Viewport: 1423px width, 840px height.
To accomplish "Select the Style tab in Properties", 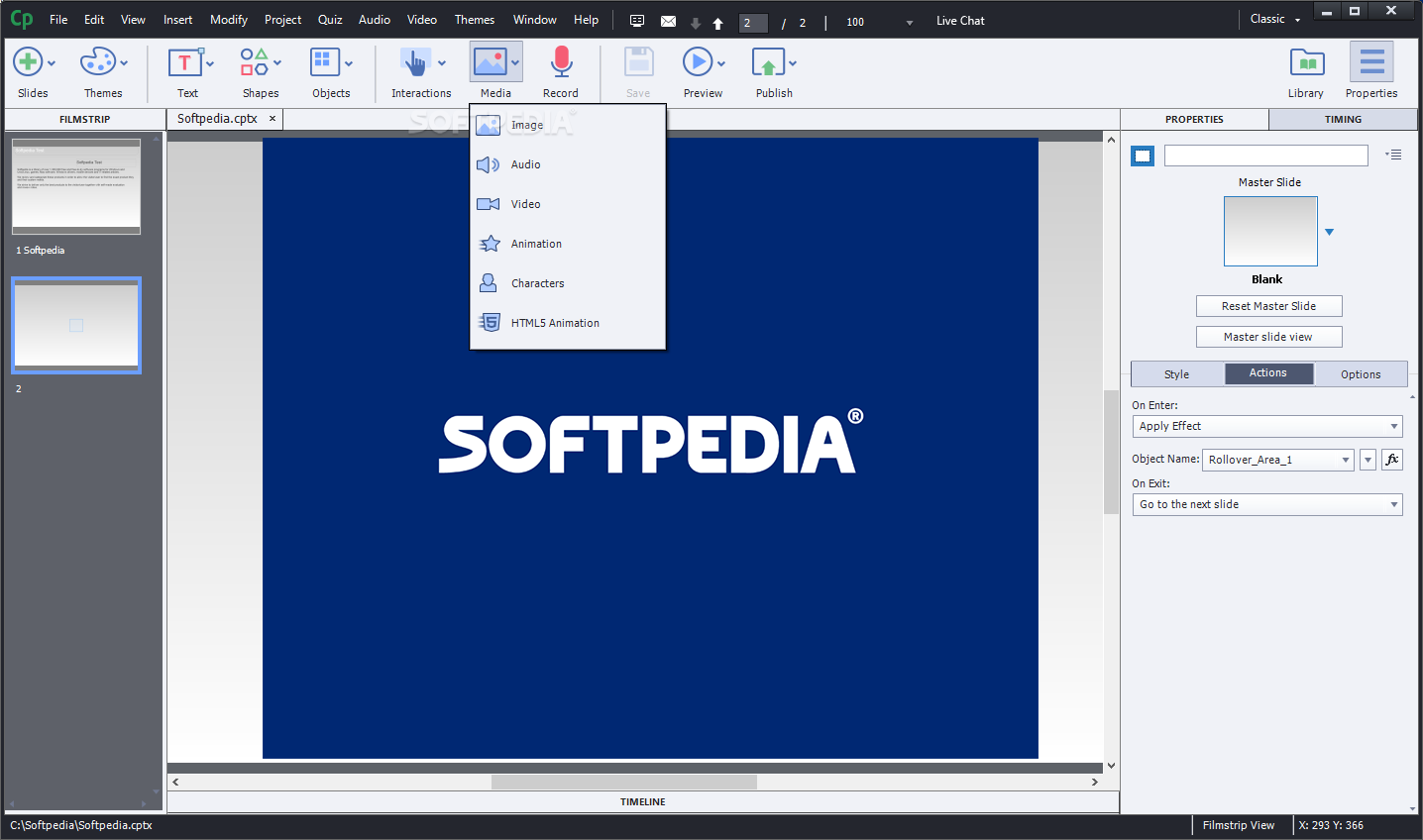I will (x=1177, y=374).
